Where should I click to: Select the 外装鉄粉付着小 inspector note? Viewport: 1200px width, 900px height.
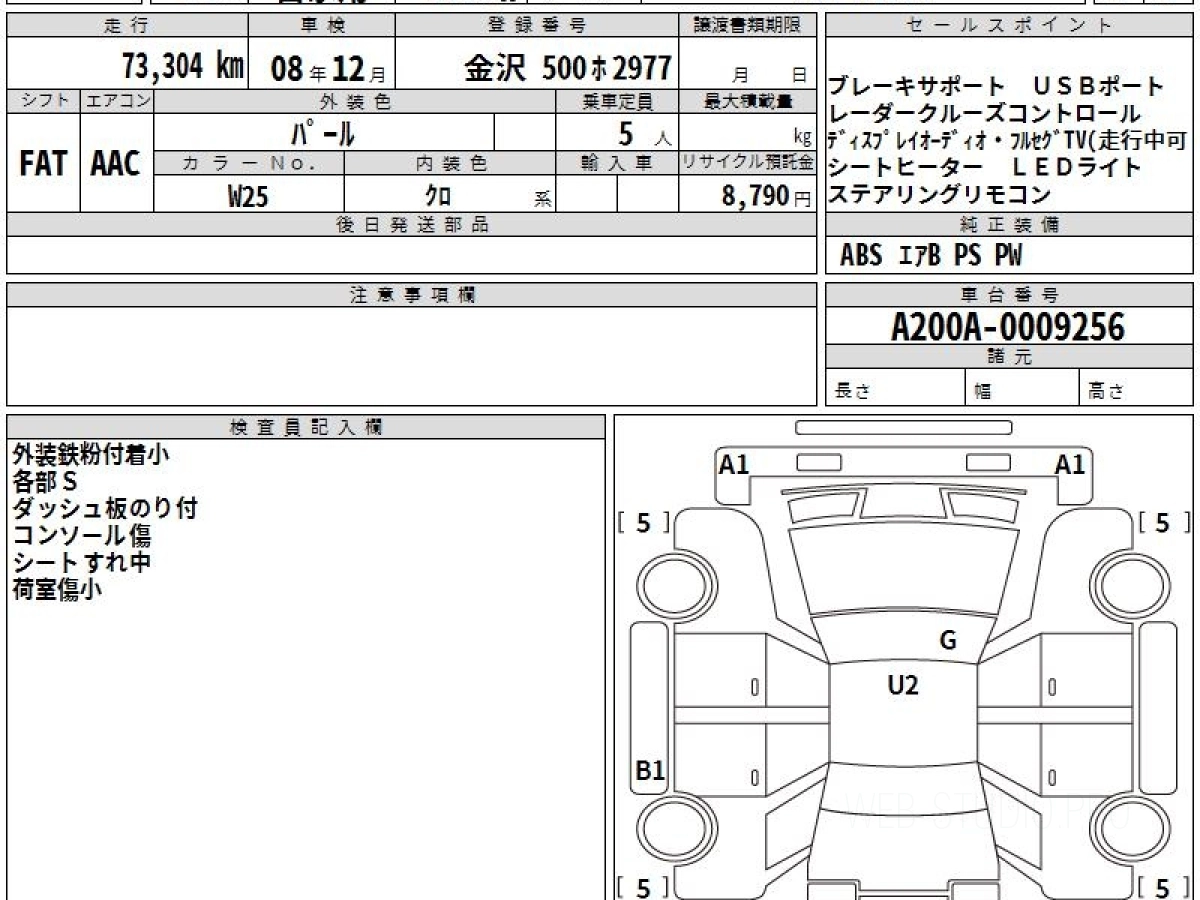(x=91, y=454)
